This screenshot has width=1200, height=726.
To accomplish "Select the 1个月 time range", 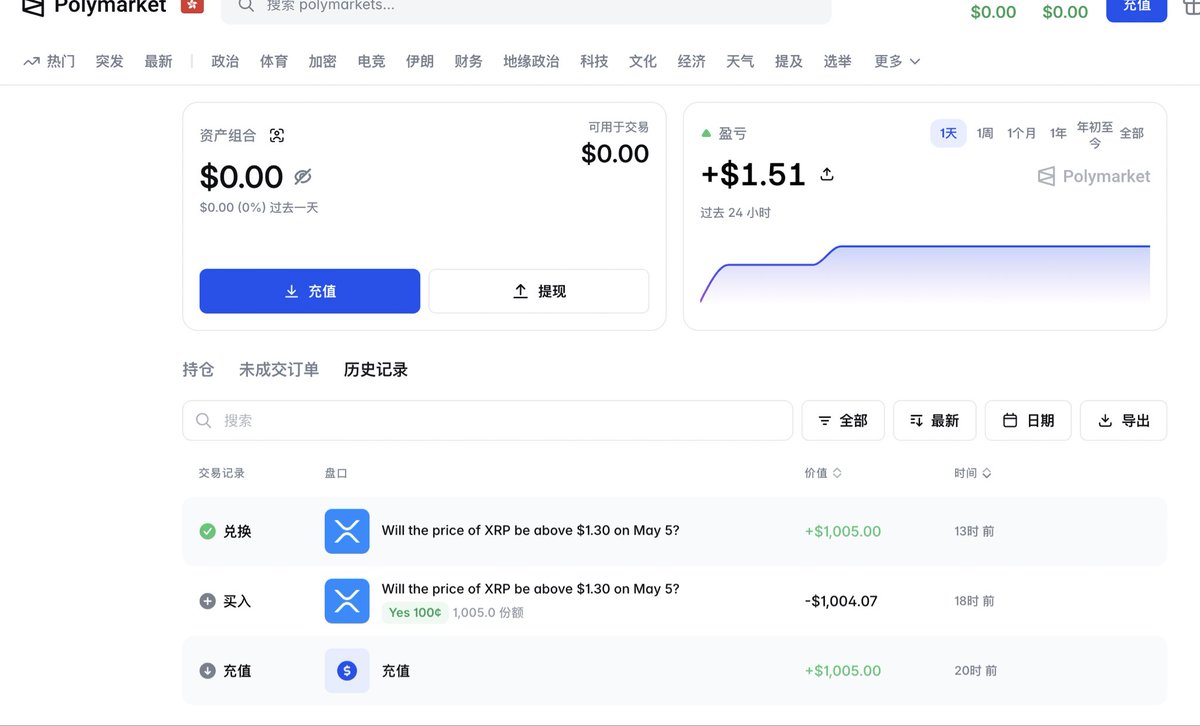I will 1022,133.
